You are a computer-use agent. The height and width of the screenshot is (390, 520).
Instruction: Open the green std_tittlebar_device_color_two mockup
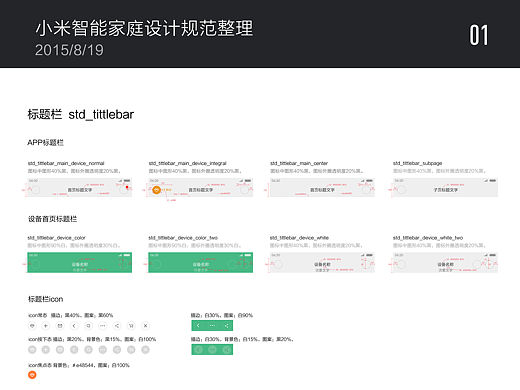tap(200, 262)
